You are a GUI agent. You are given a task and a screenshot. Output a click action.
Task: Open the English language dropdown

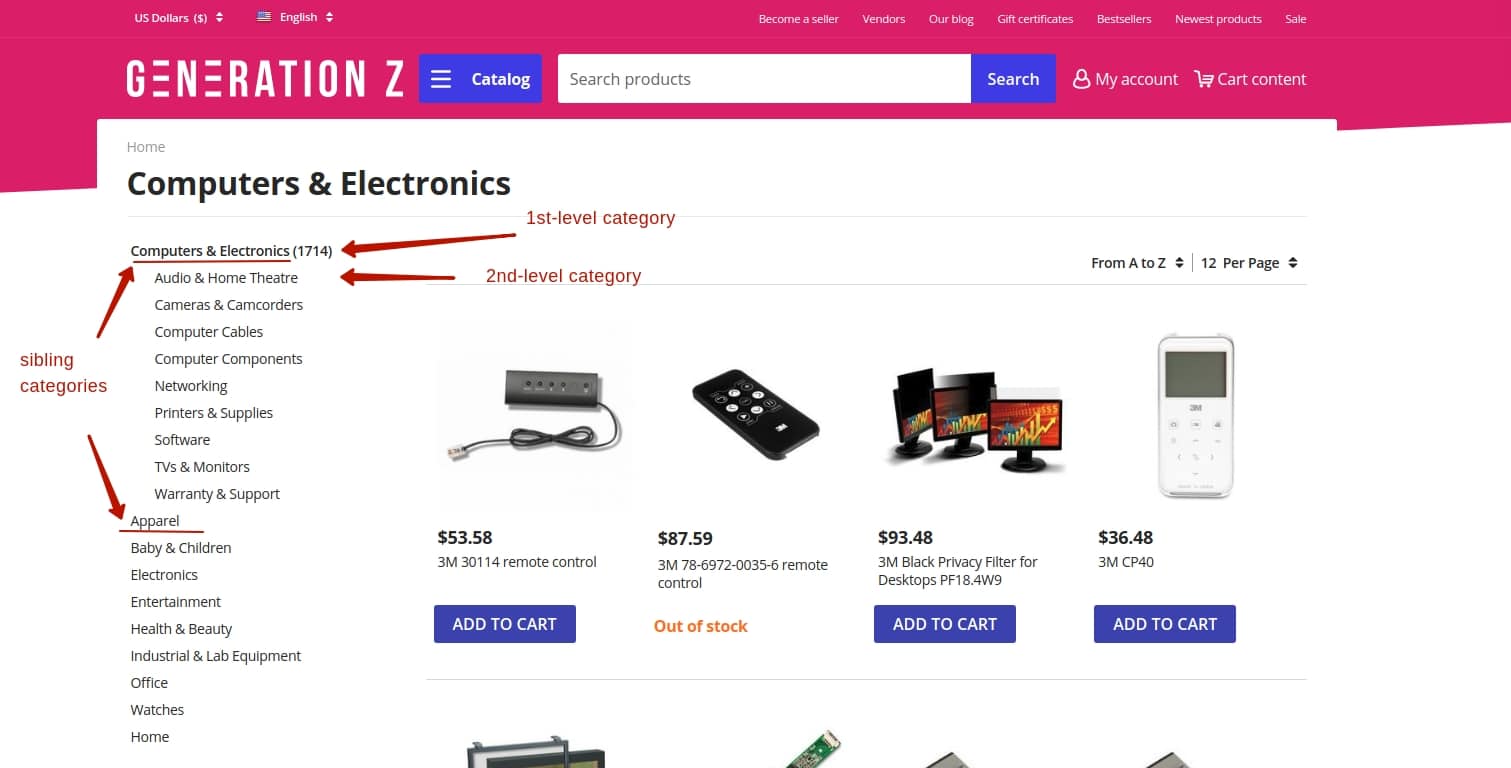tap(296, 17)
